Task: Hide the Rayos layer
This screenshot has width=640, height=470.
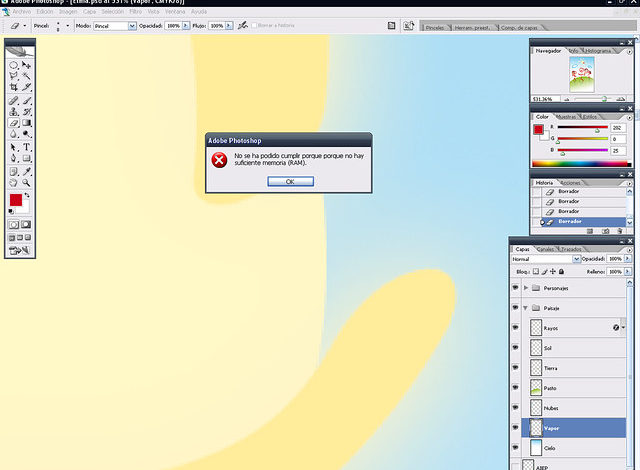Action: 515,328
